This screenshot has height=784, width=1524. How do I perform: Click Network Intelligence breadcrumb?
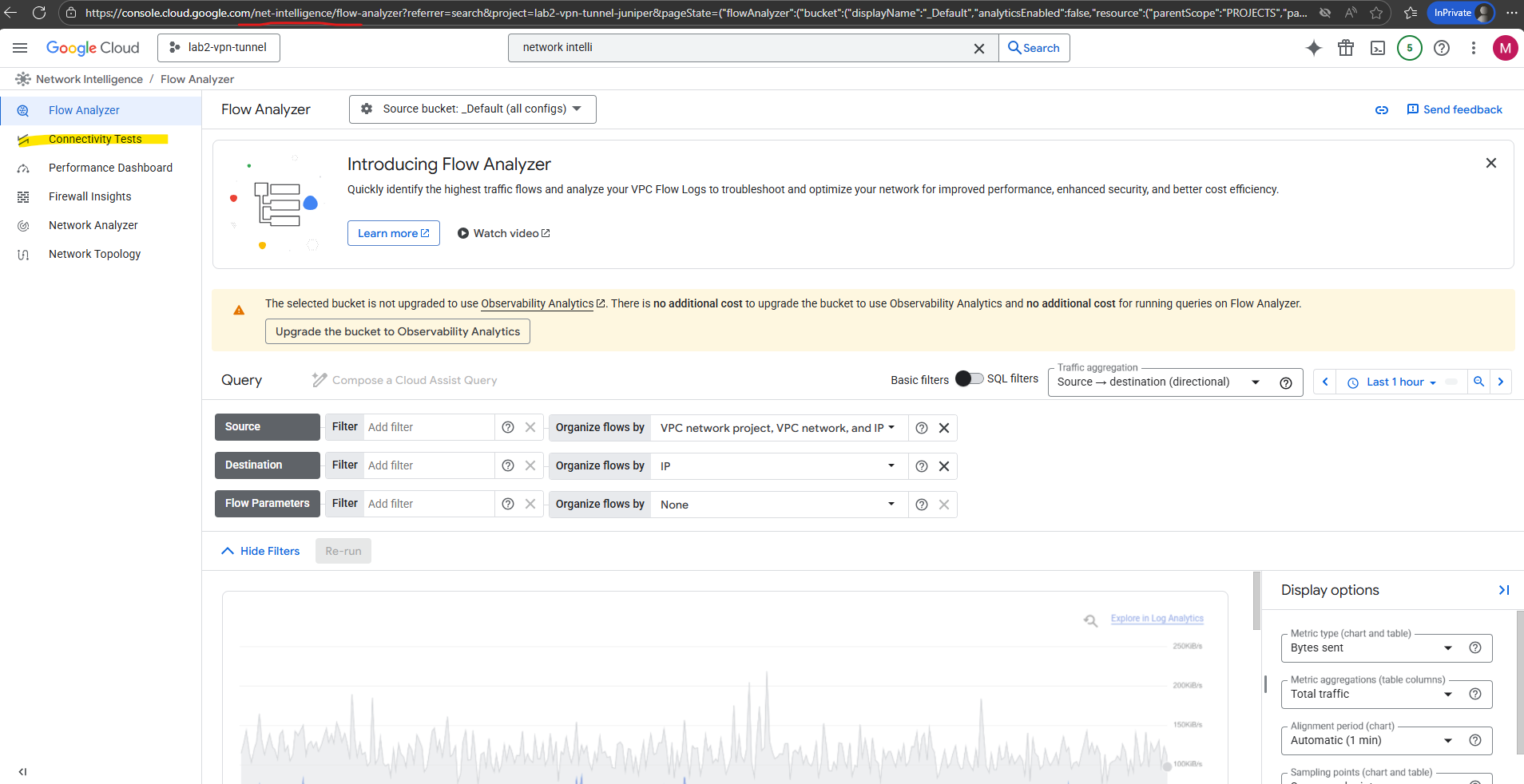click(89, 79)
